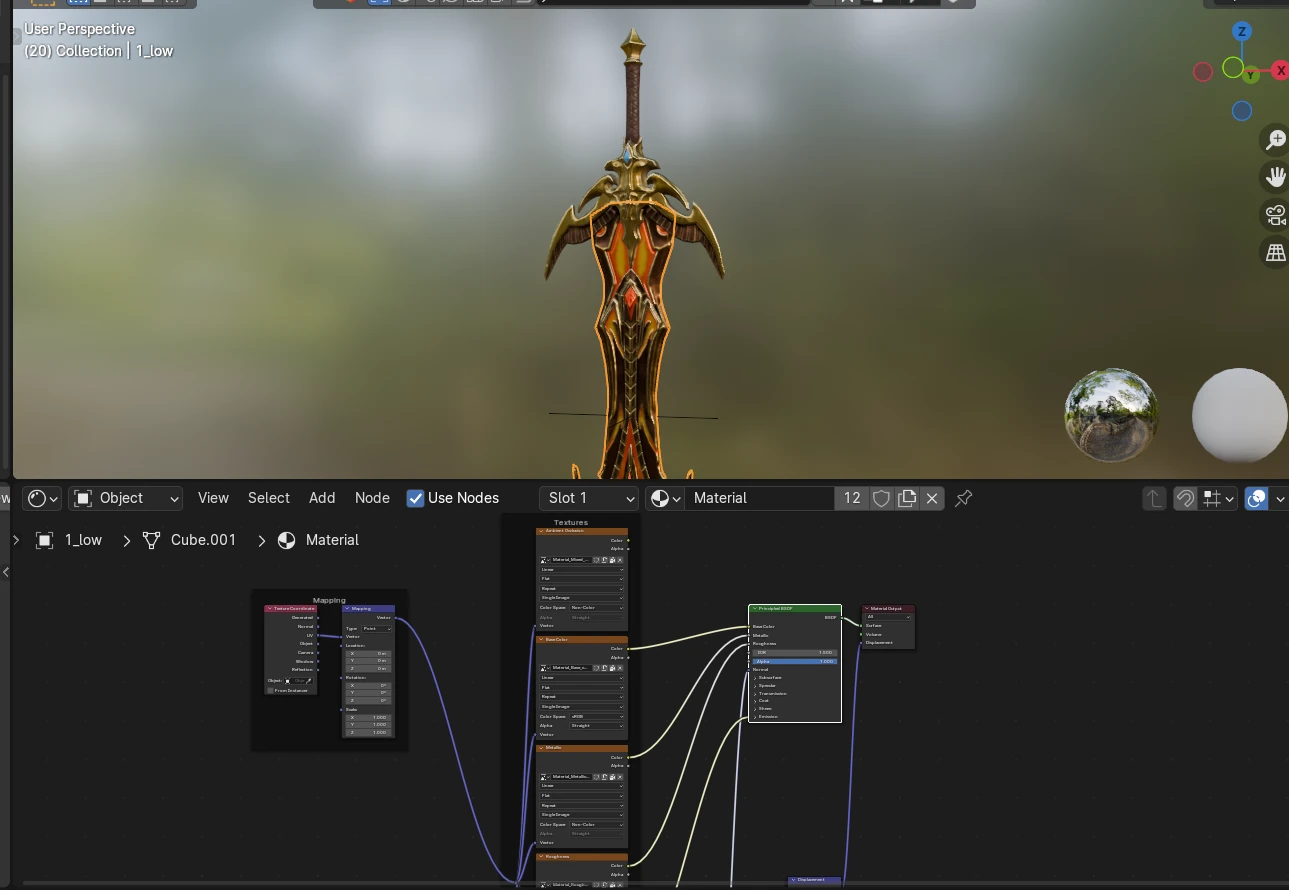Open the Object shader type dropdown
1289x890 pixels.
pyautogui.click(x=126, y=498)
